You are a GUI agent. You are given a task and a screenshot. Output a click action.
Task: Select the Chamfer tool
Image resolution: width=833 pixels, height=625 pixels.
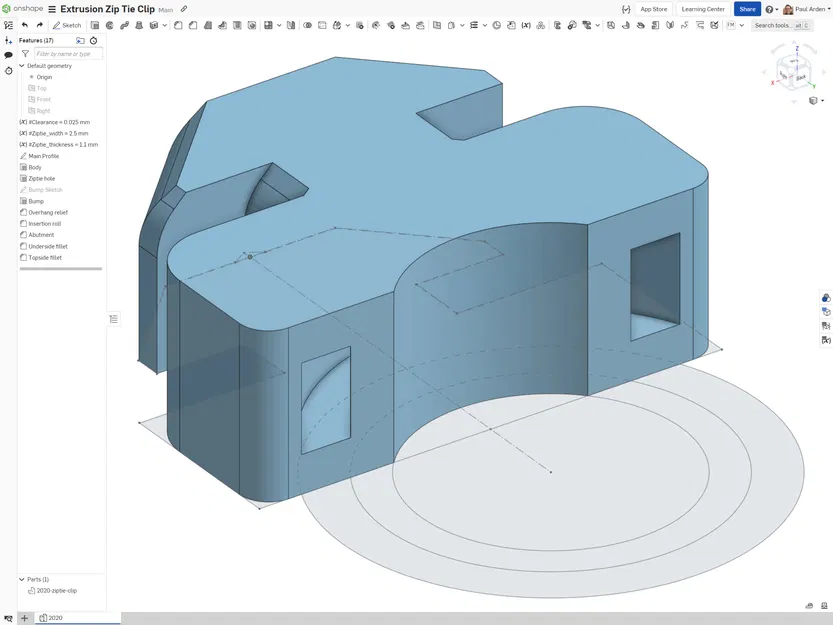point(193,25)
